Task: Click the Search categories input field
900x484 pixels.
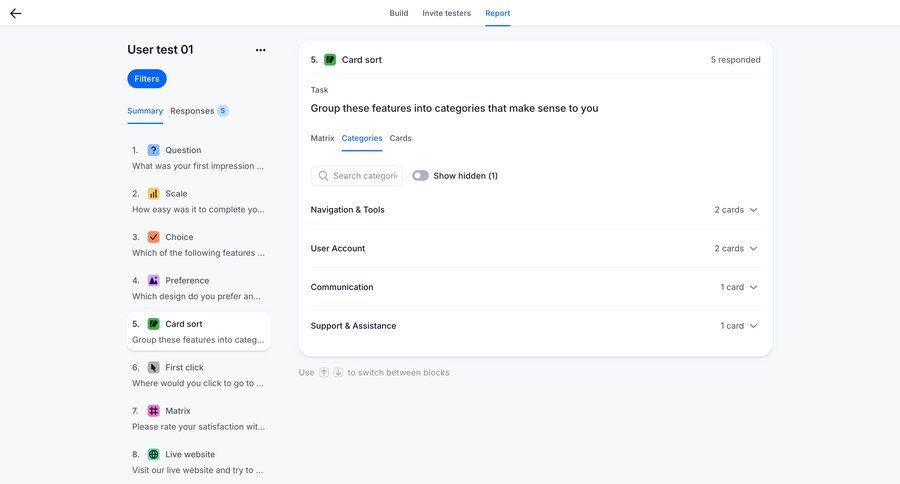Action: pos(364,176)
